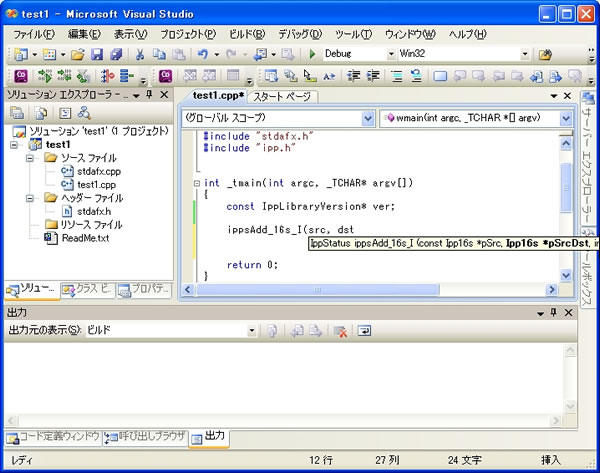
Task: Clear all output pane text
Action: tap(340, 331)
